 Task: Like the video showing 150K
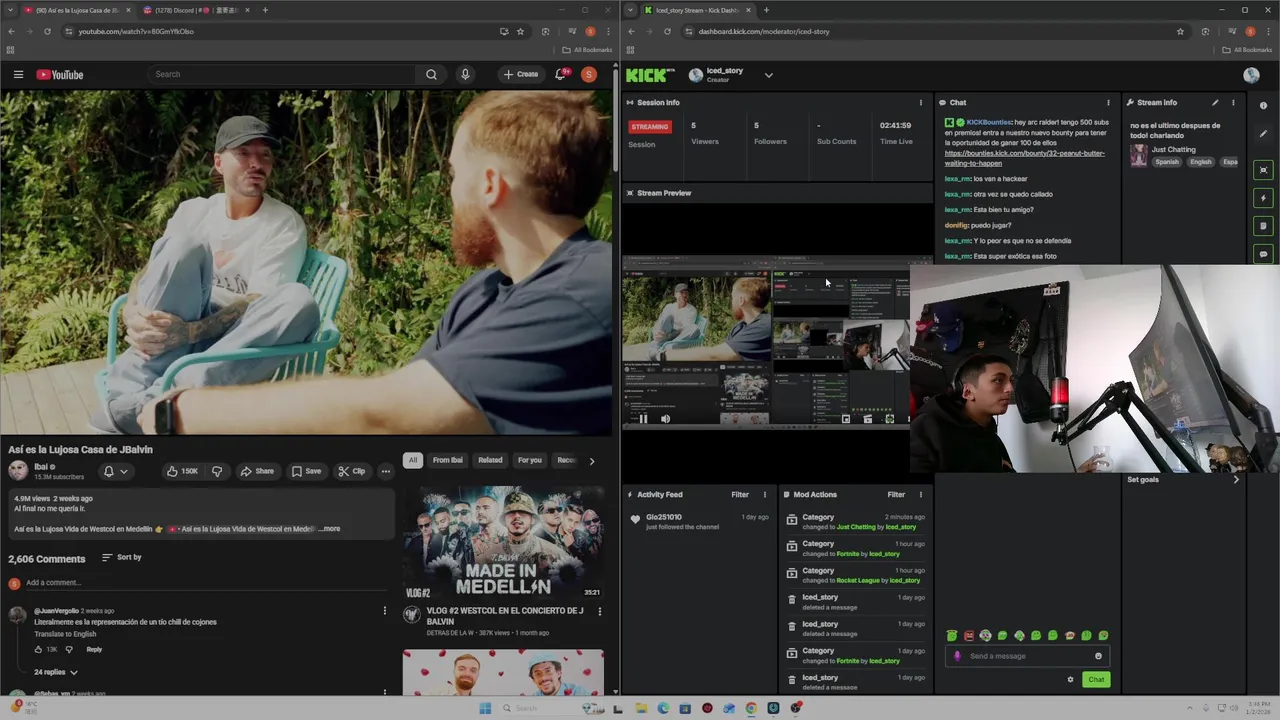coord(181,471)
